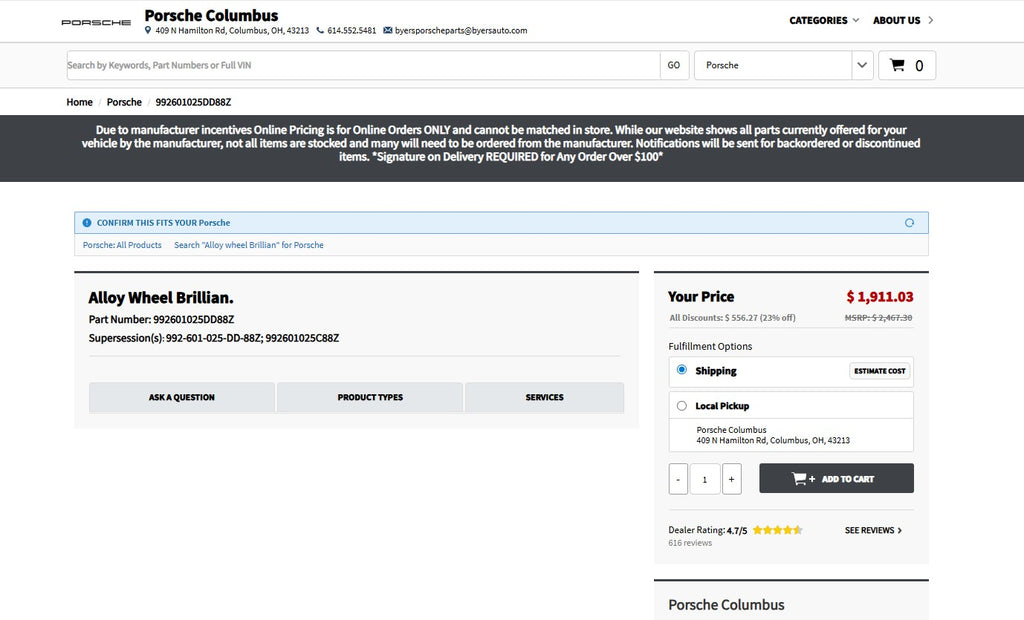Click the Estimate Cost button
This screenshot has width=1024, height=620.
(880, 370)
